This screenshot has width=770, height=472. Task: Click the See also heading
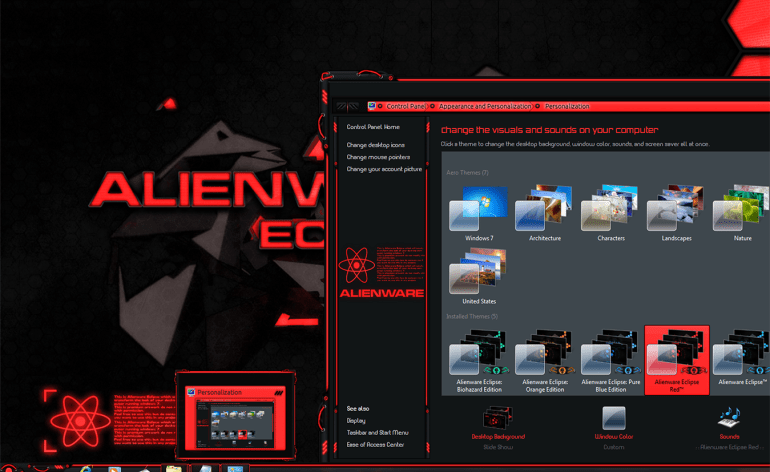(358, 409)
